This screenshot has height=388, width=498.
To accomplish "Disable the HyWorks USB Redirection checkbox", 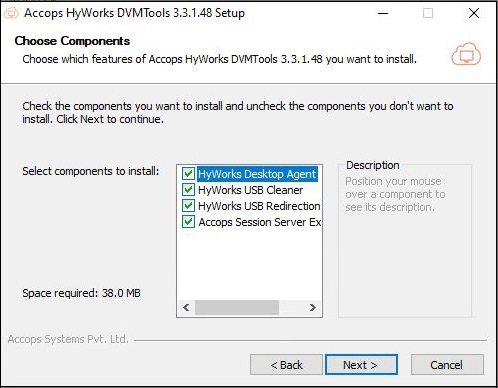I will point(188,206).
